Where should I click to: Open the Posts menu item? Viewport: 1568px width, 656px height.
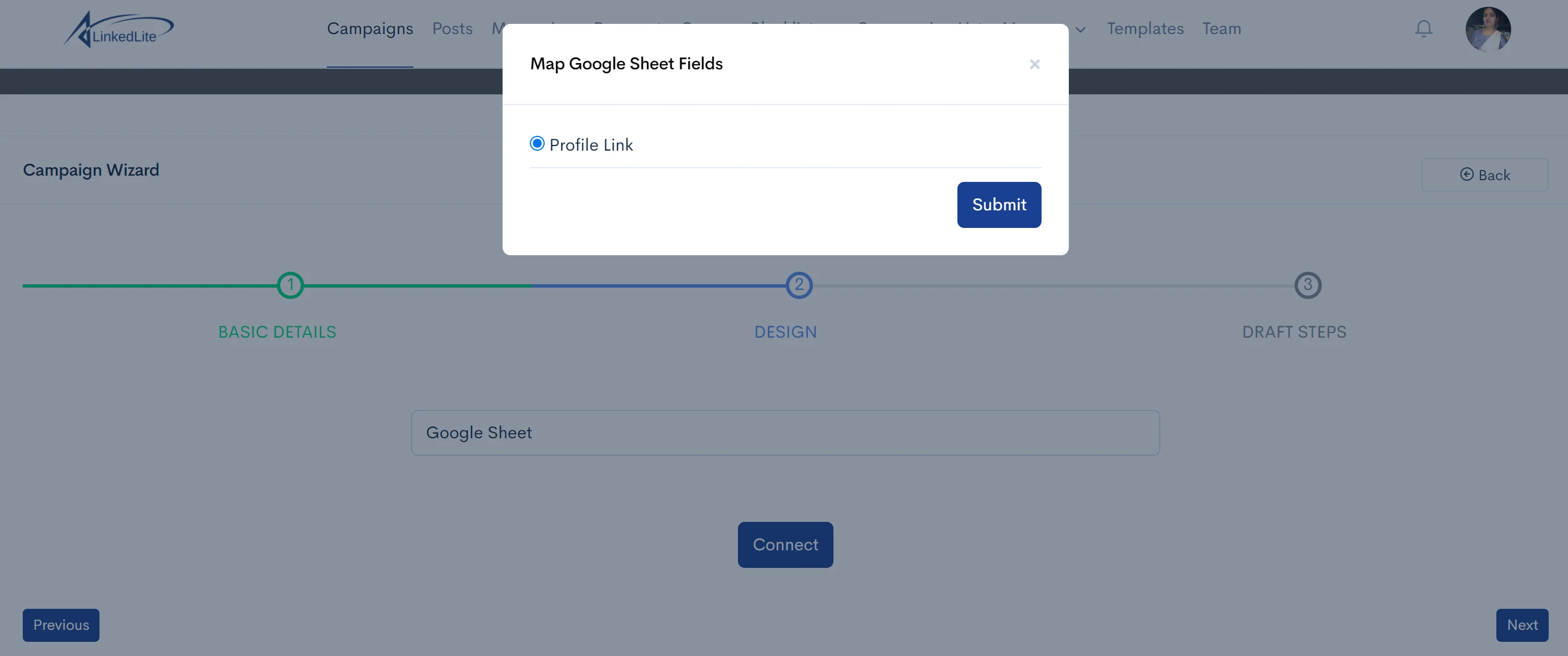tap(452, 28)
